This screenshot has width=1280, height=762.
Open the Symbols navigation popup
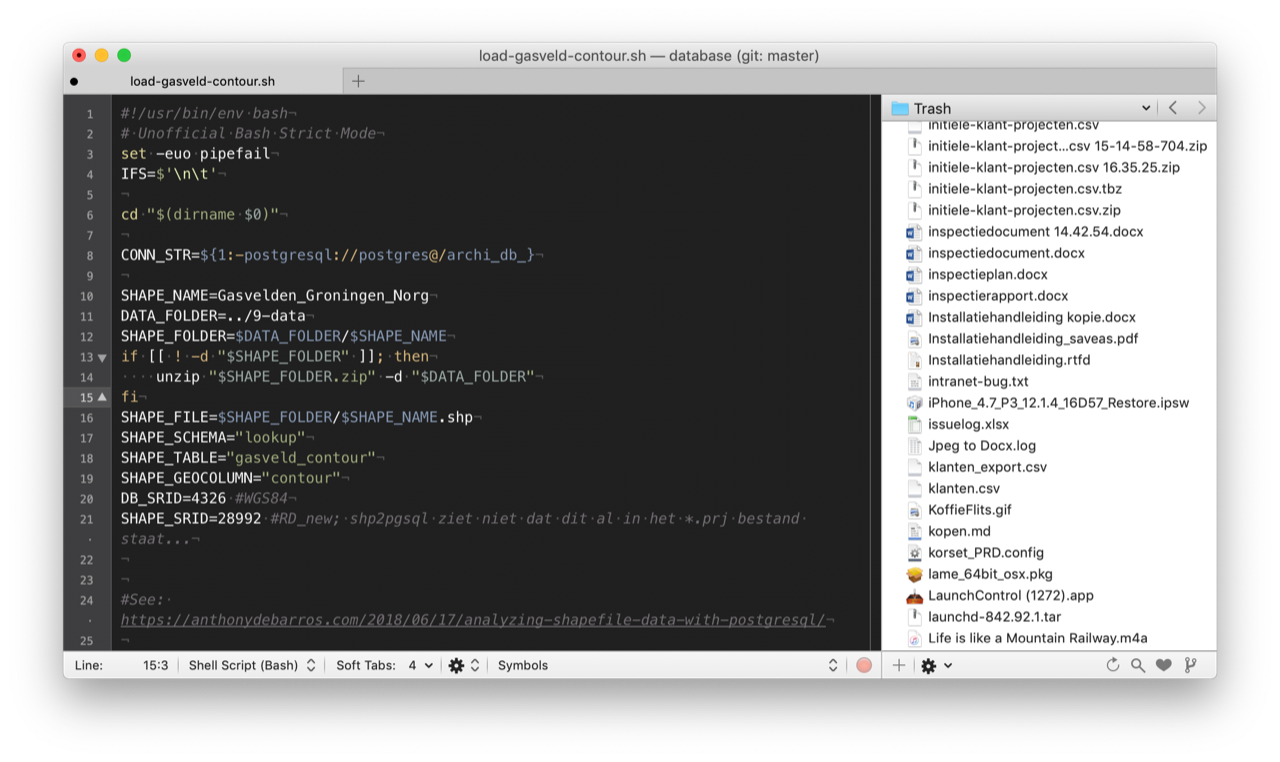click(x=668, y=665)
